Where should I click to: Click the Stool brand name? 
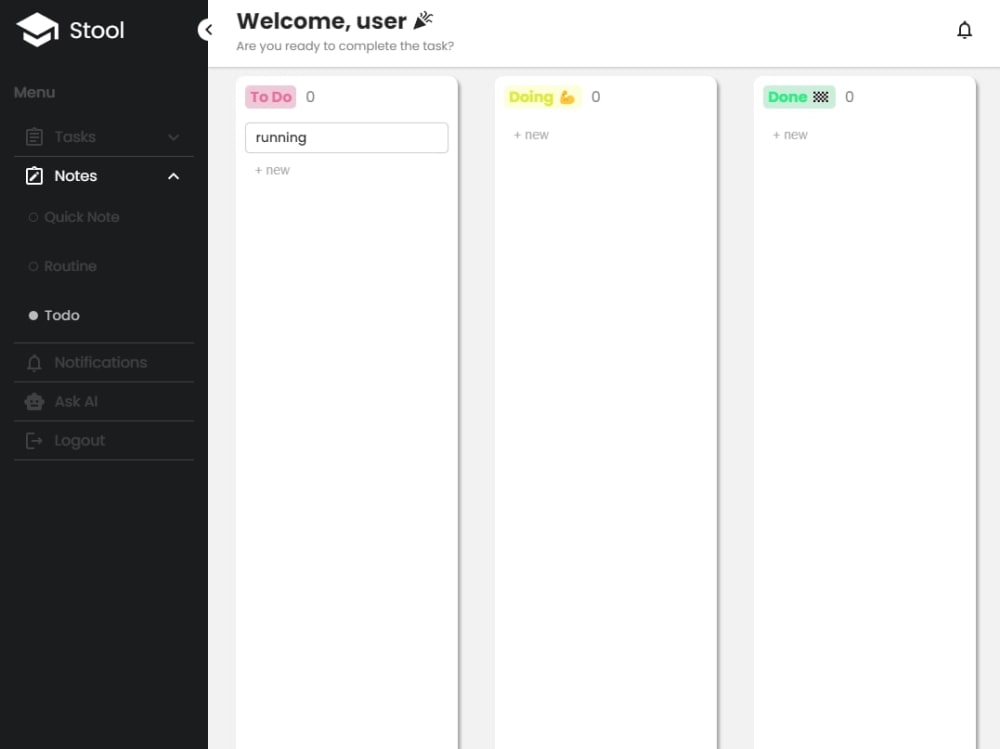click(97, 30)
